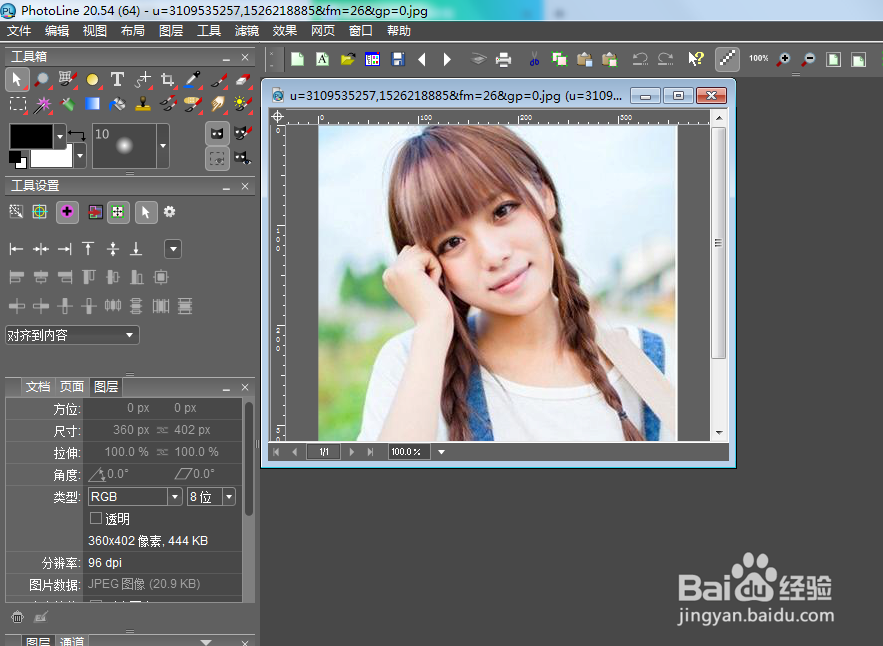Image resolution: width=883 pixels, height=646 pixels.
Task: Click the zoom in magnifier plus icon
Action: coord(783,59)
